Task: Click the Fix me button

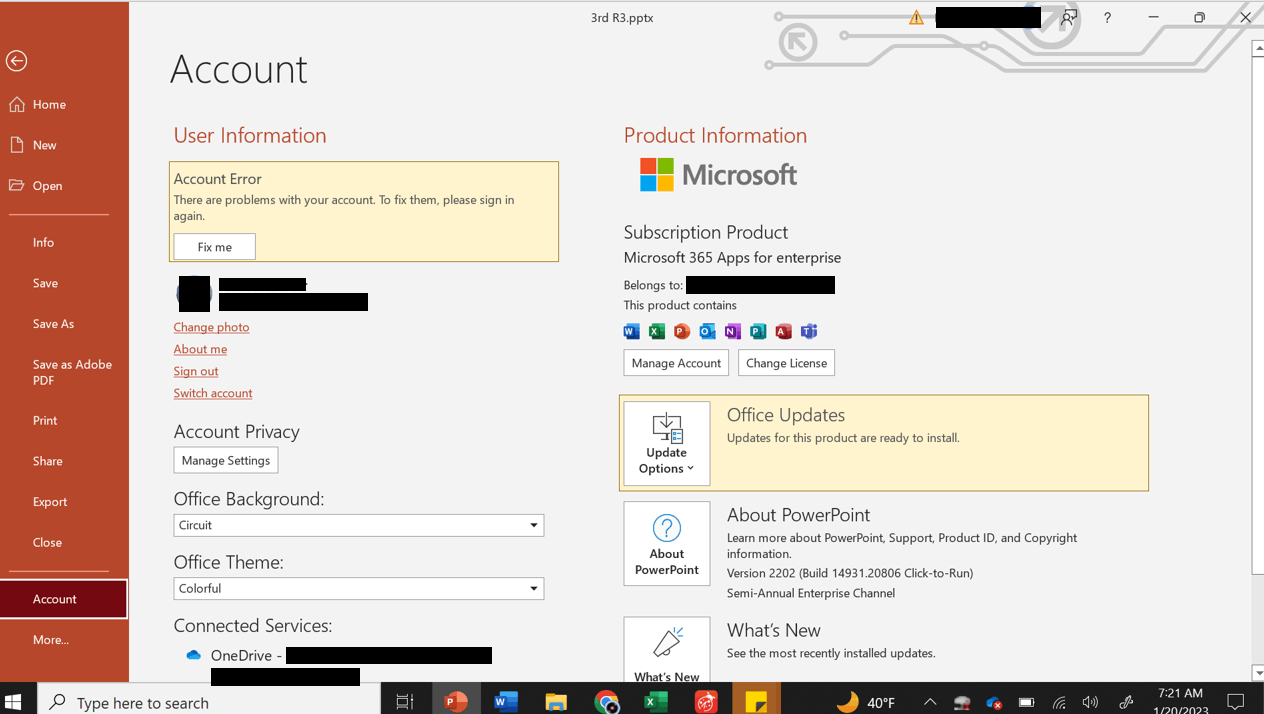Action: (x=214, y=247)
